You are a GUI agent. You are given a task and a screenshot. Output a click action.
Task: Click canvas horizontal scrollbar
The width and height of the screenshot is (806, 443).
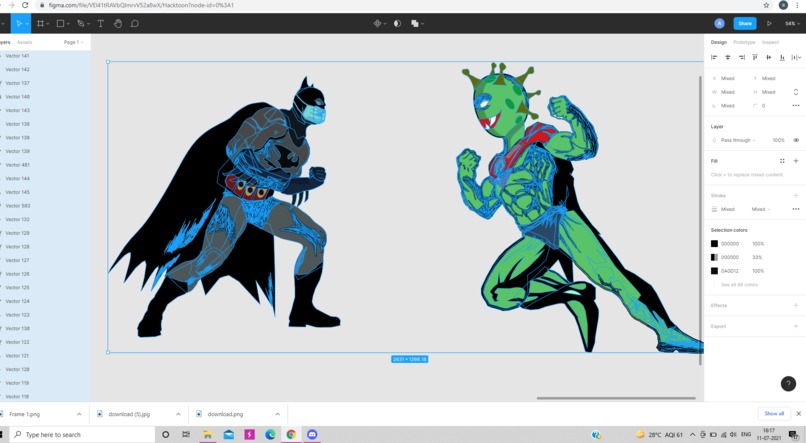pos(616,398)
